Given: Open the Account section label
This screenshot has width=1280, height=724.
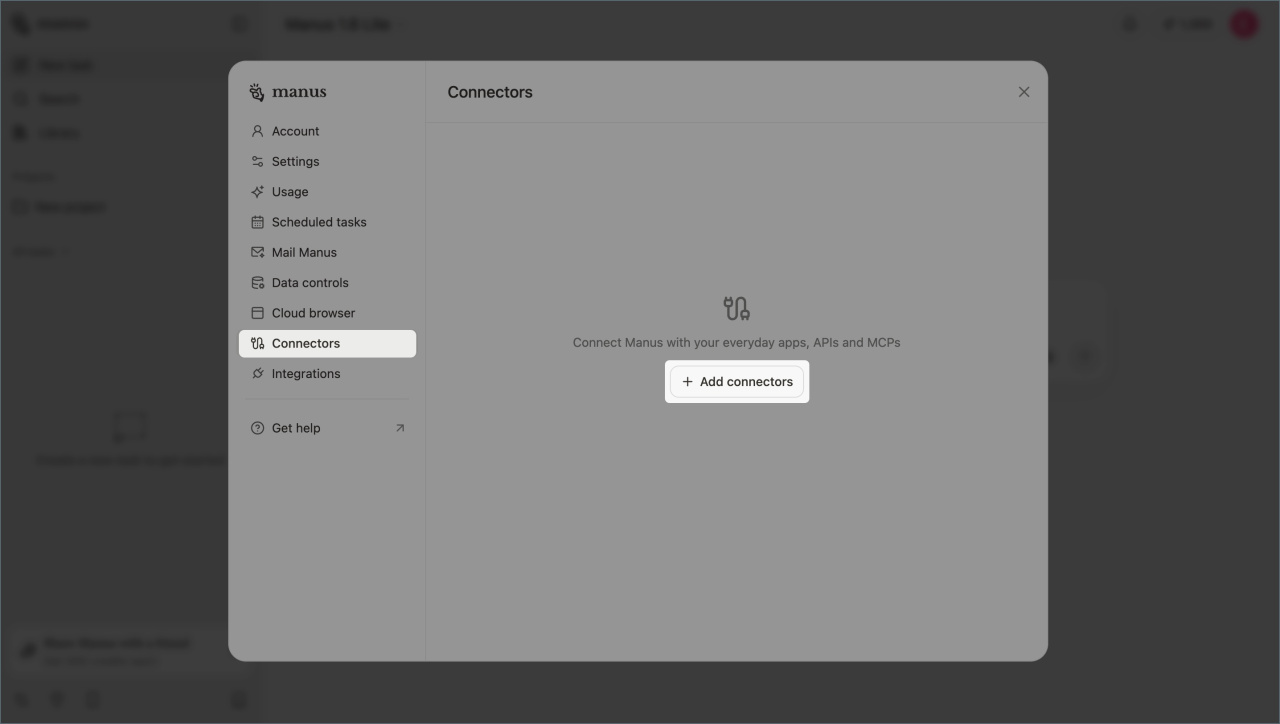Looking at the screenshot, I should coord(296,131).
